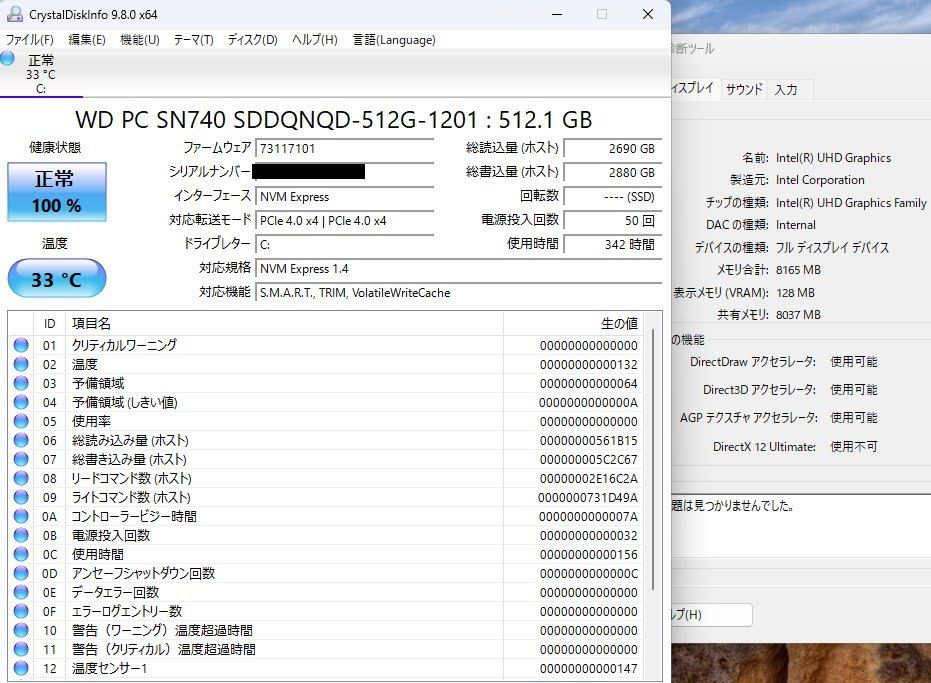This screenshot has height=683, width=931.
Task: Click the 総書込量 value 2880 GB
Action: pyautogui.click(x=613, y=173)
